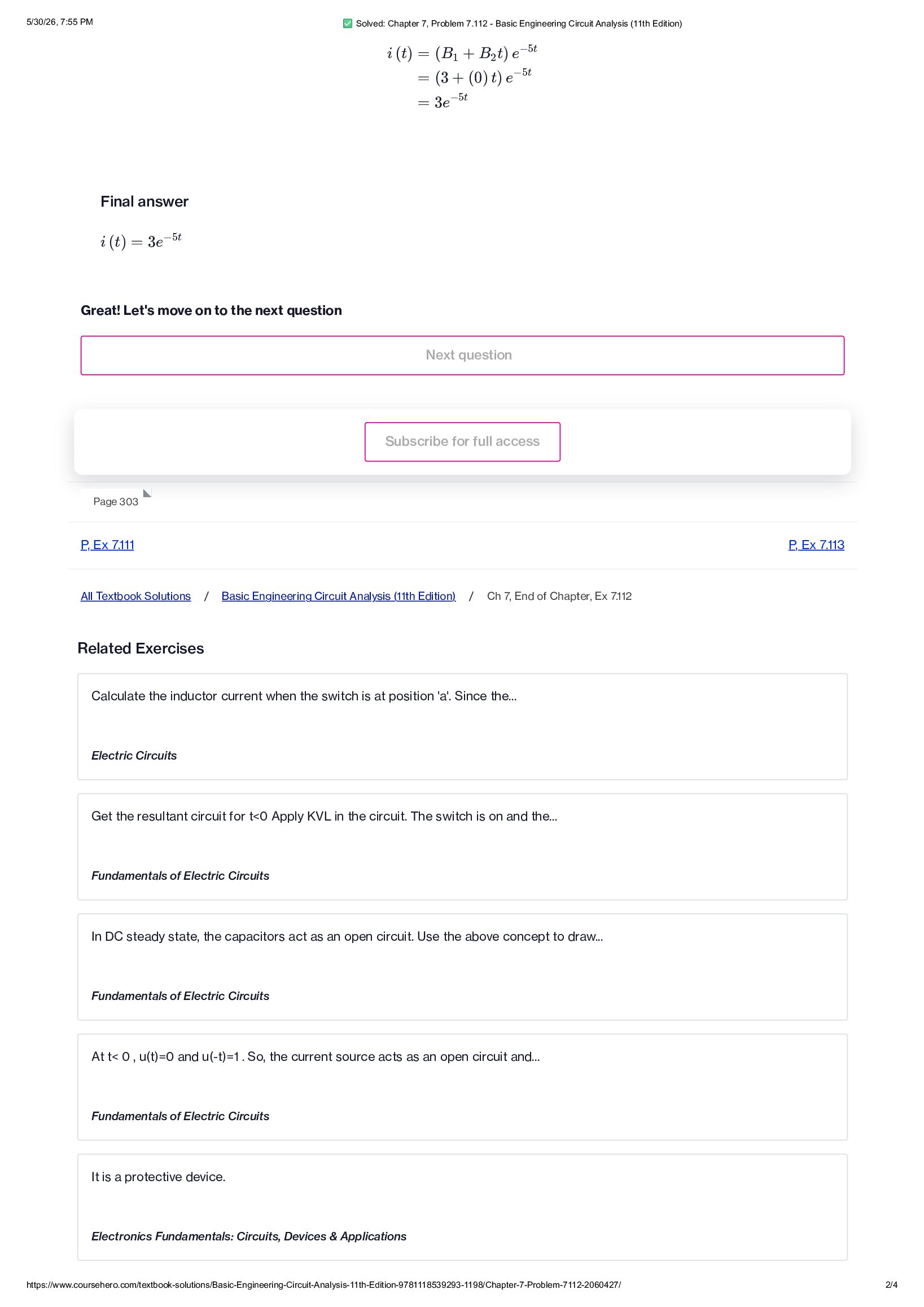Click the Next question button

462,355
